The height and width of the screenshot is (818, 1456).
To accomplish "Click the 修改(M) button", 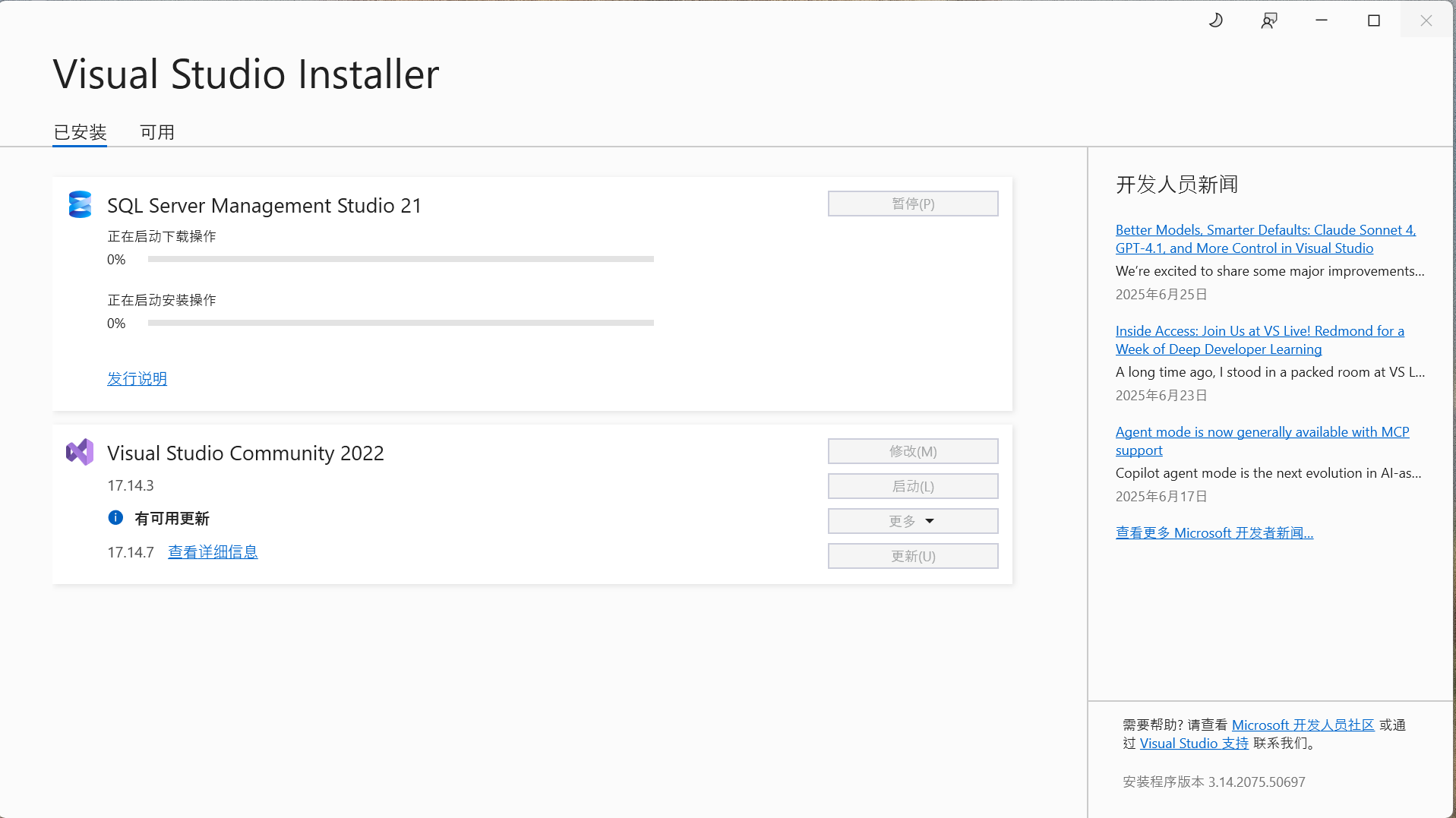I will (912, 450).
